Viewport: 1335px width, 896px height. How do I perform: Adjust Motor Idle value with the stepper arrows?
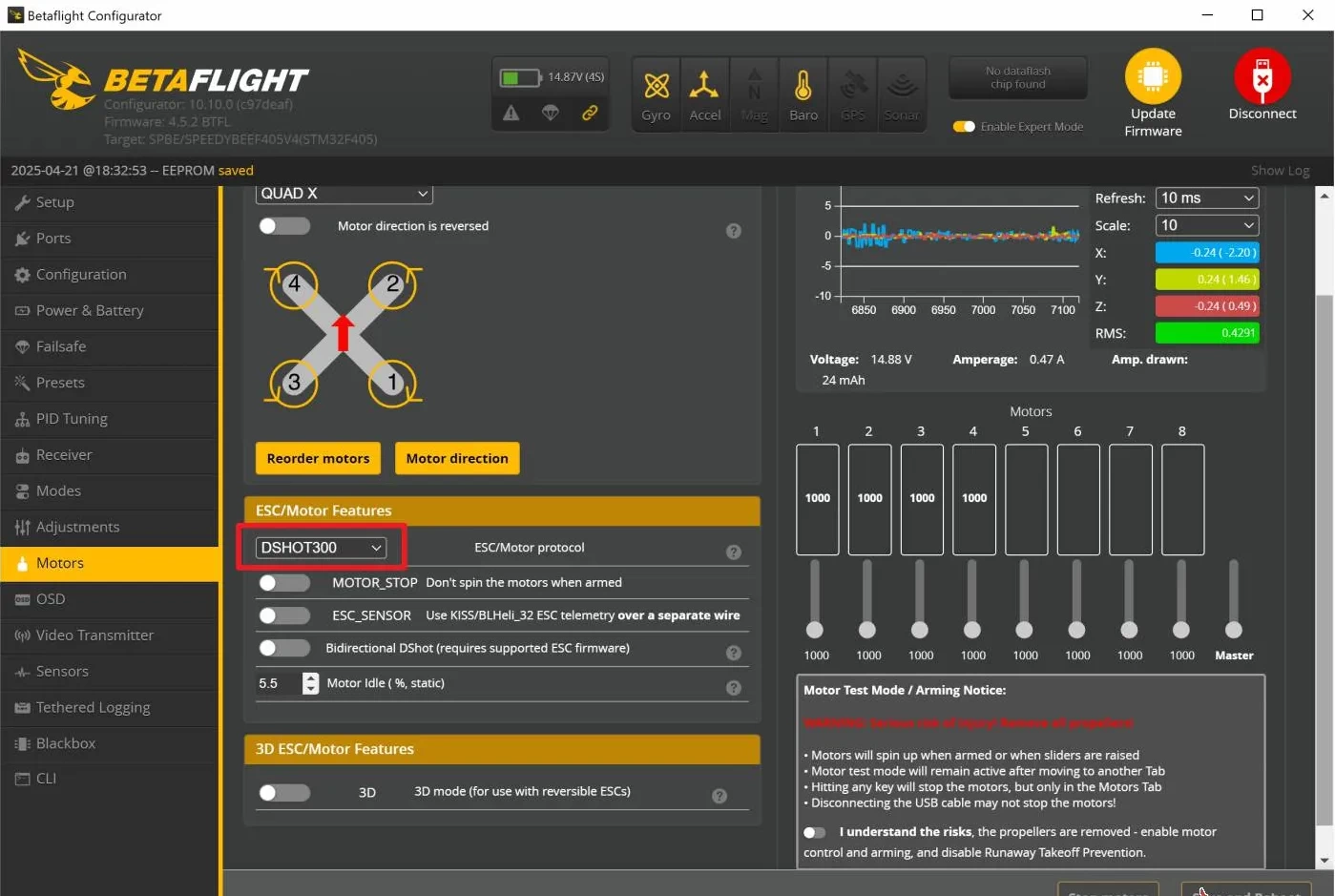[x=310, y=683]
